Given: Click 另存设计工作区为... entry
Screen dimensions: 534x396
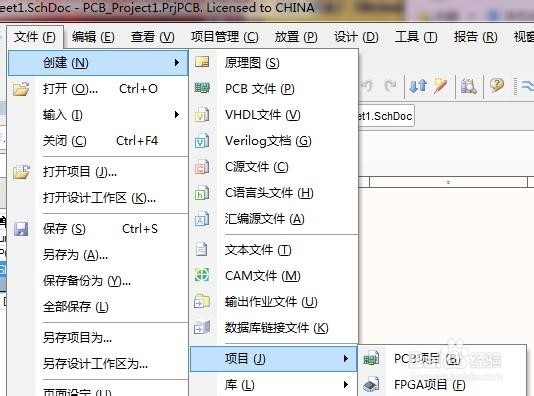Looking at the screenshot, I should [x=98, y=364].
